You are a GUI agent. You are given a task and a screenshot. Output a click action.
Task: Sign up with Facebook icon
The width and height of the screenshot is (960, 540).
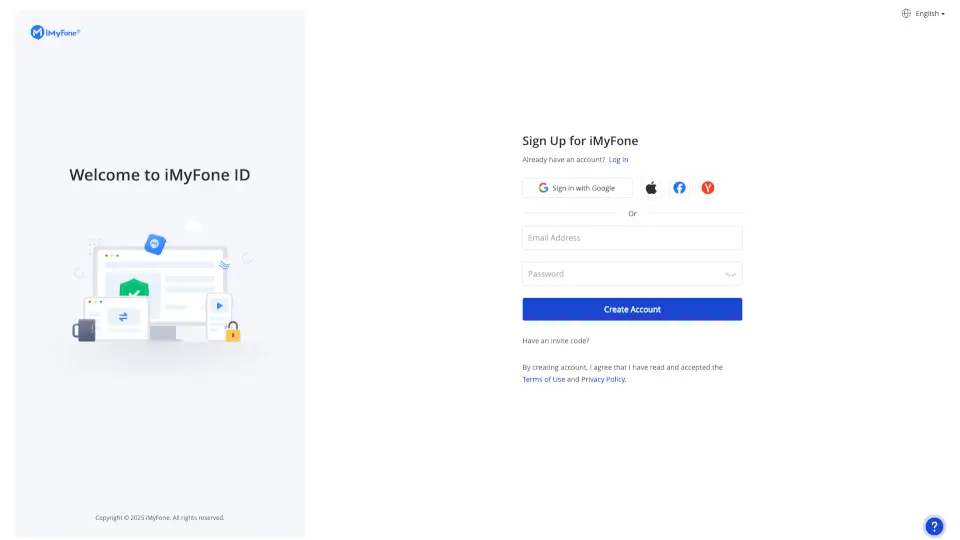pos(679,188)
